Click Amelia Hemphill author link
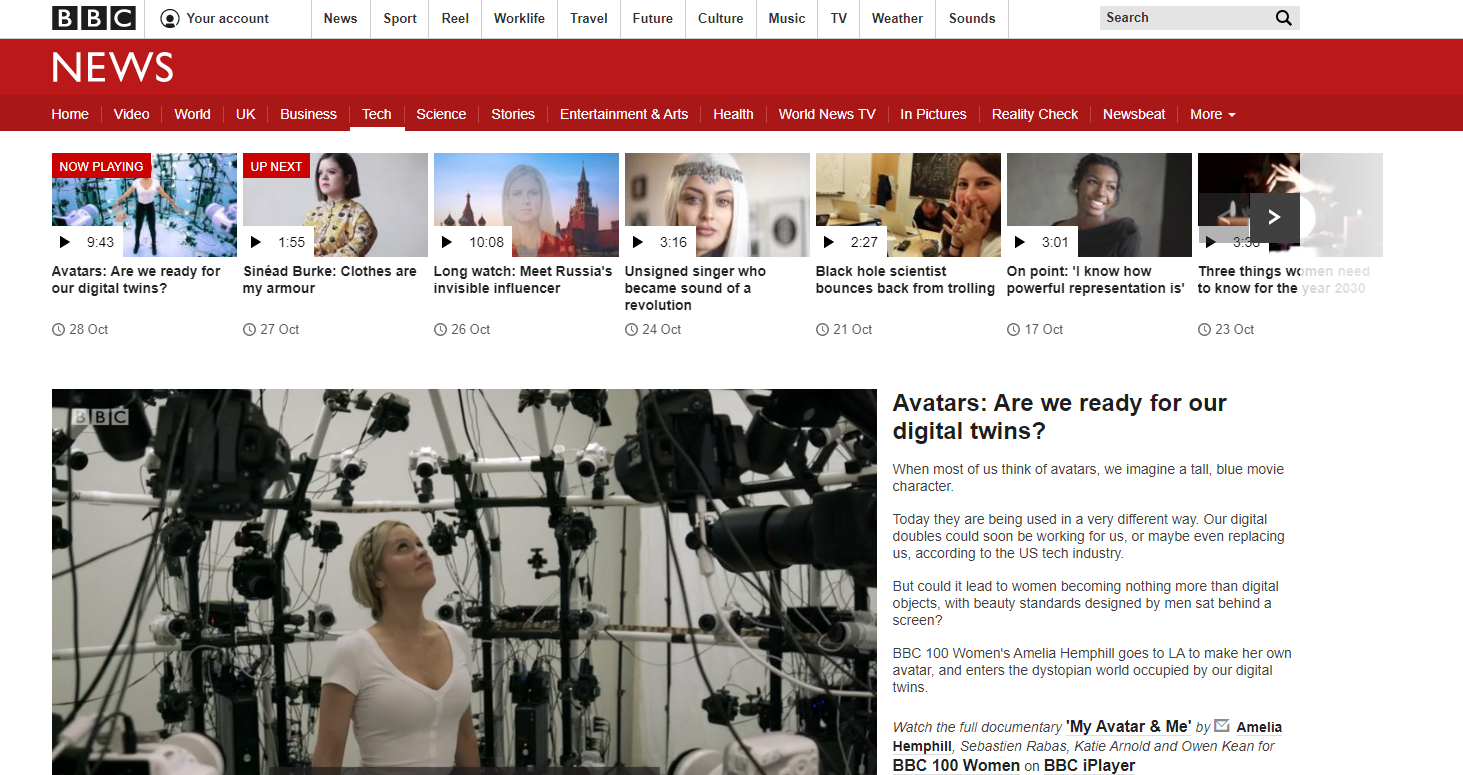Viewport: 1463px width, 775px height. [x=1087, y=736]
